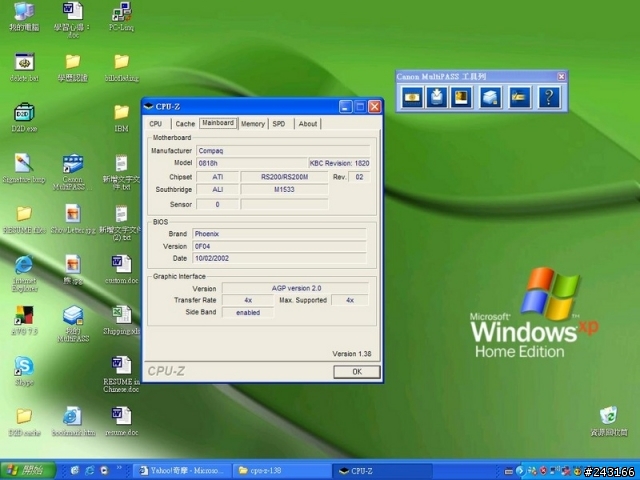
Task: Click the southbridge value M1533
Action: click(284, 189)
